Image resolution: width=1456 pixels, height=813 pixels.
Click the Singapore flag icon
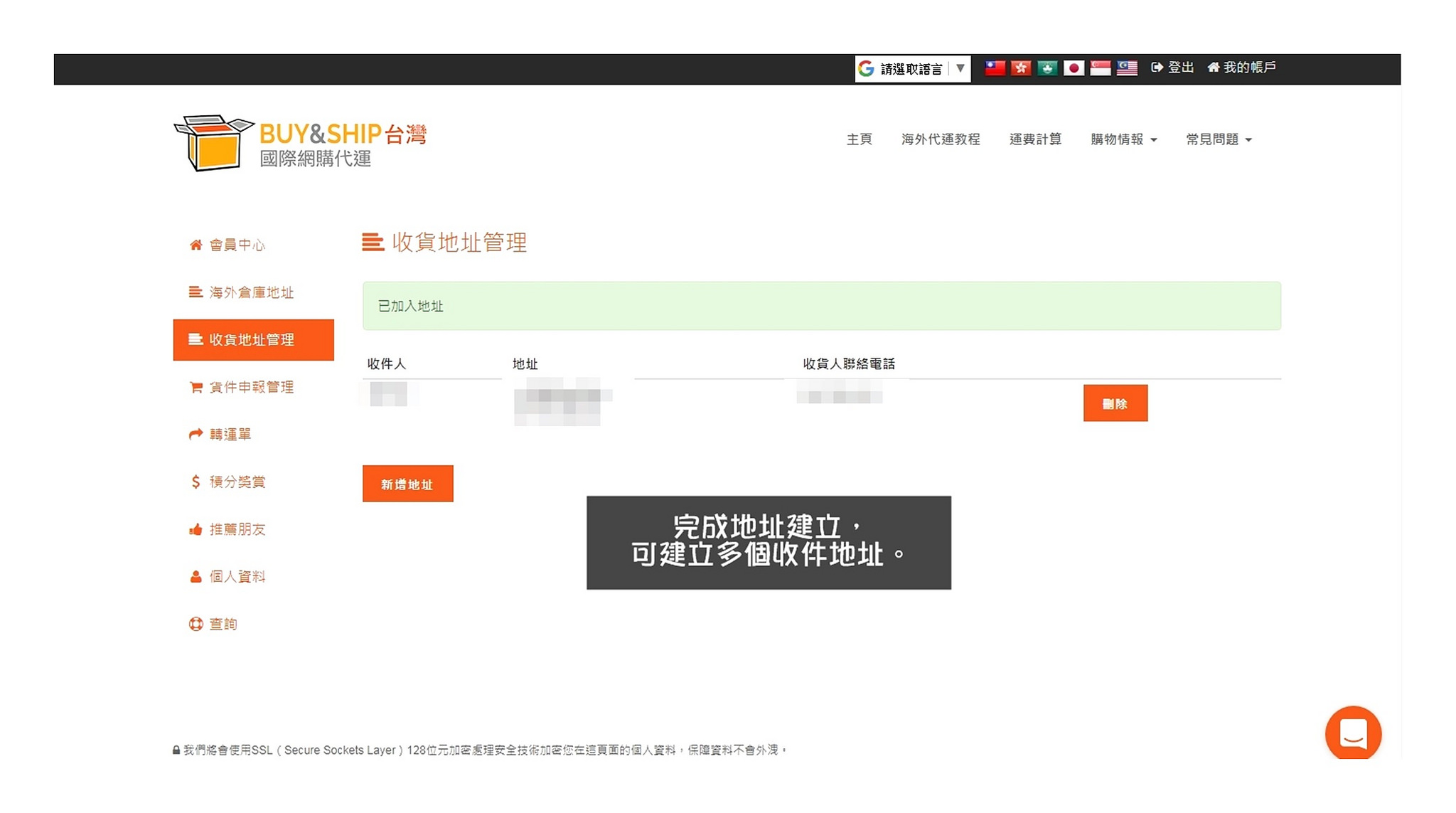(x=1100, y=68)
